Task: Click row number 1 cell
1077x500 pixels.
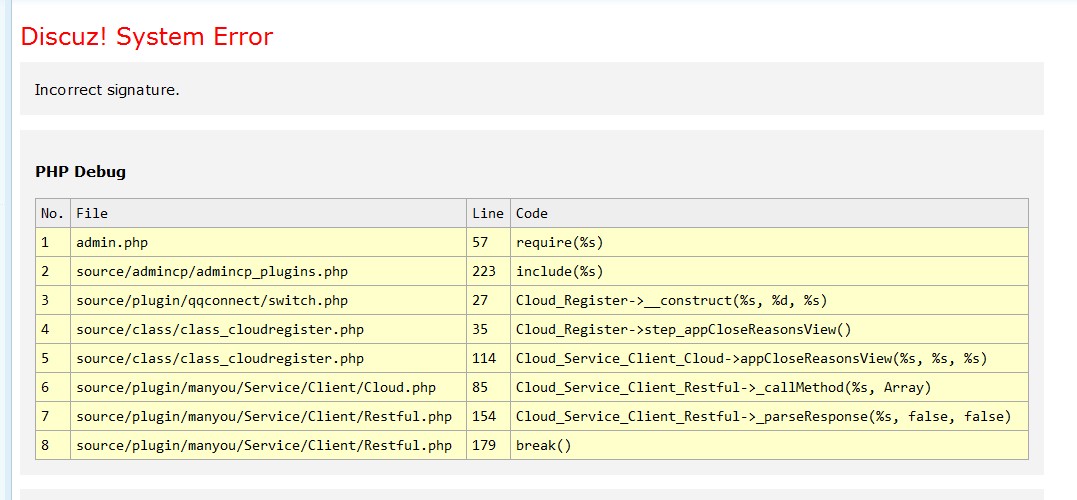Action: click(53, 242)
